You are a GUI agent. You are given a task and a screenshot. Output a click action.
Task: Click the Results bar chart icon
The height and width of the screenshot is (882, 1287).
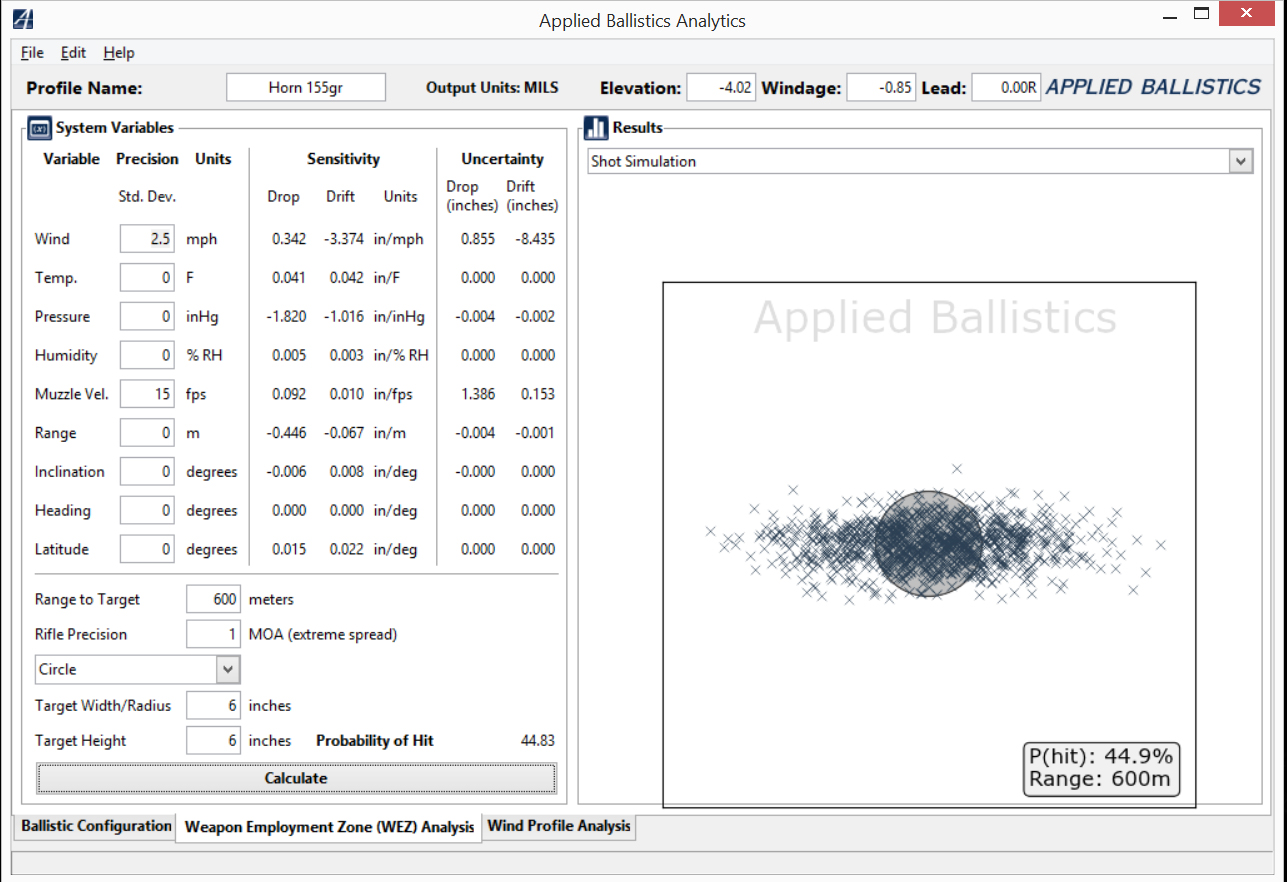pos(597,128)
